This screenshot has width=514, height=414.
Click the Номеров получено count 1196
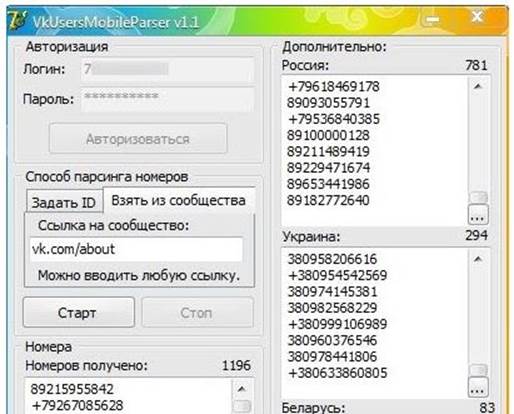point(236,366)
